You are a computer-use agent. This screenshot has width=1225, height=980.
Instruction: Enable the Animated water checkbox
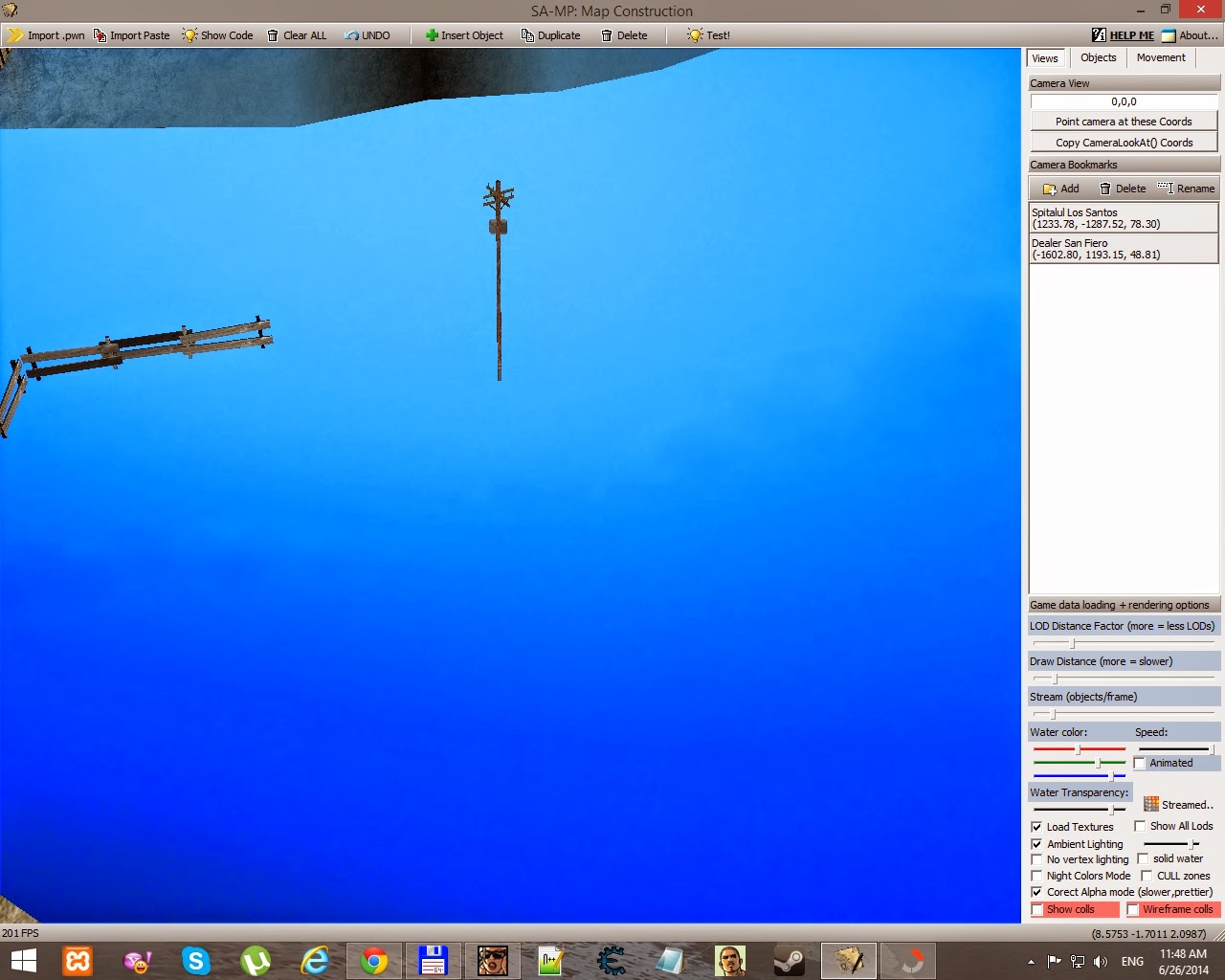point(1140,763)
